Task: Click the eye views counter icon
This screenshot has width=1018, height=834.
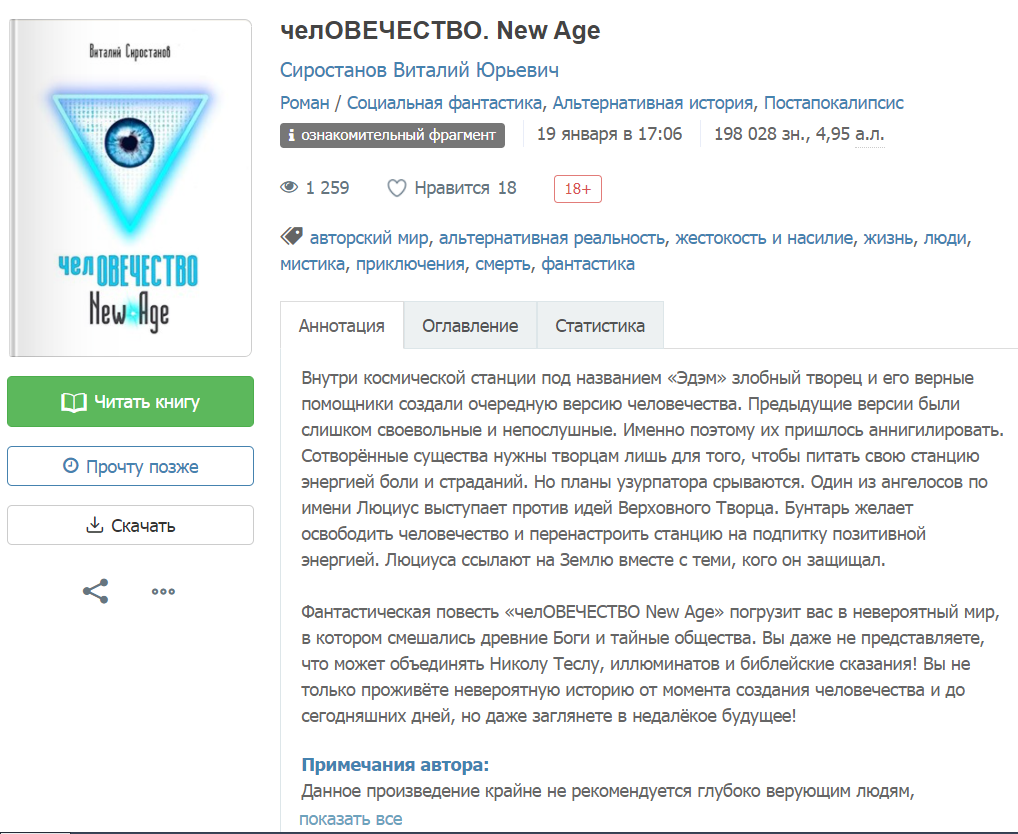Action: [x=289, y=188]
